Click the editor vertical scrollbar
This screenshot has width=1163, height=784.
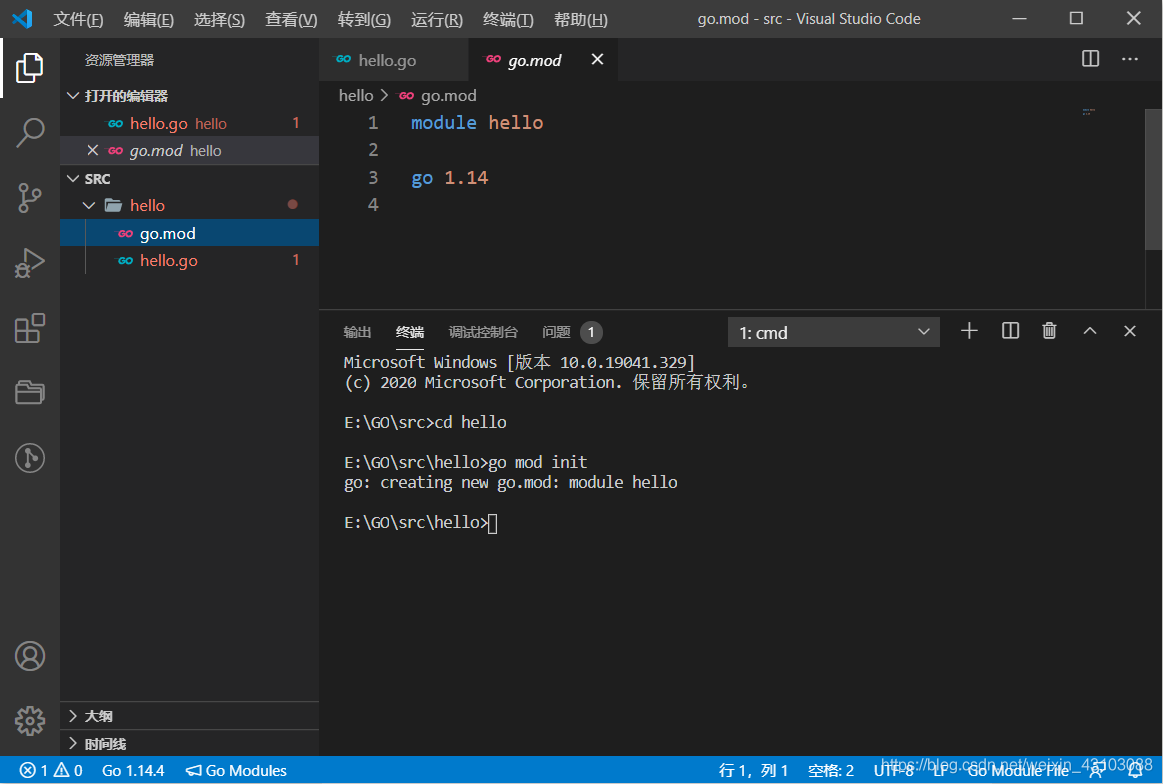[1153, 179]
